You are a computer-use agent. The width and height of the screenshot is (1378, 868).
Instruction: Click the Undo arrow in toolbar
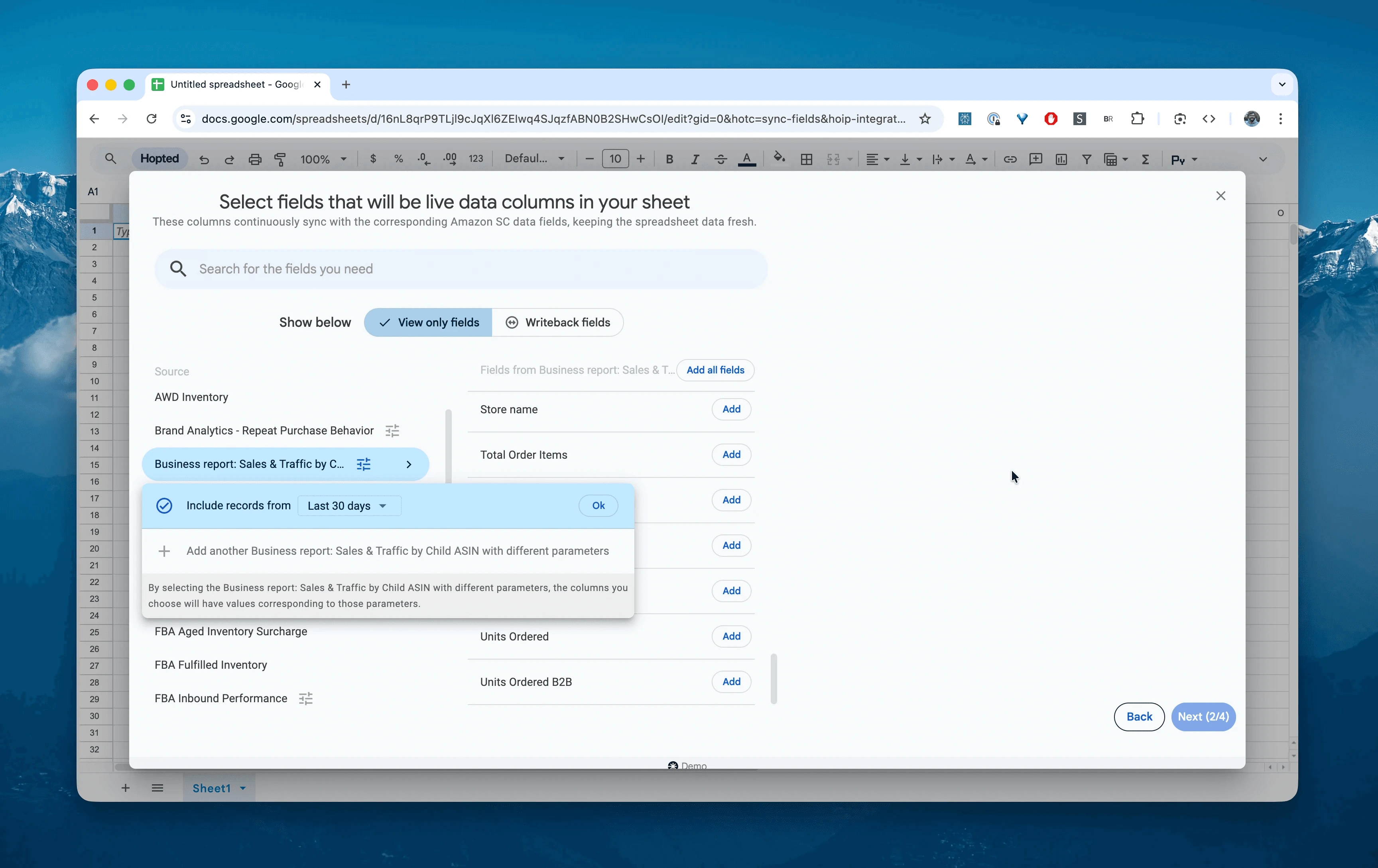pyautogui.click(x=204, y=159)
